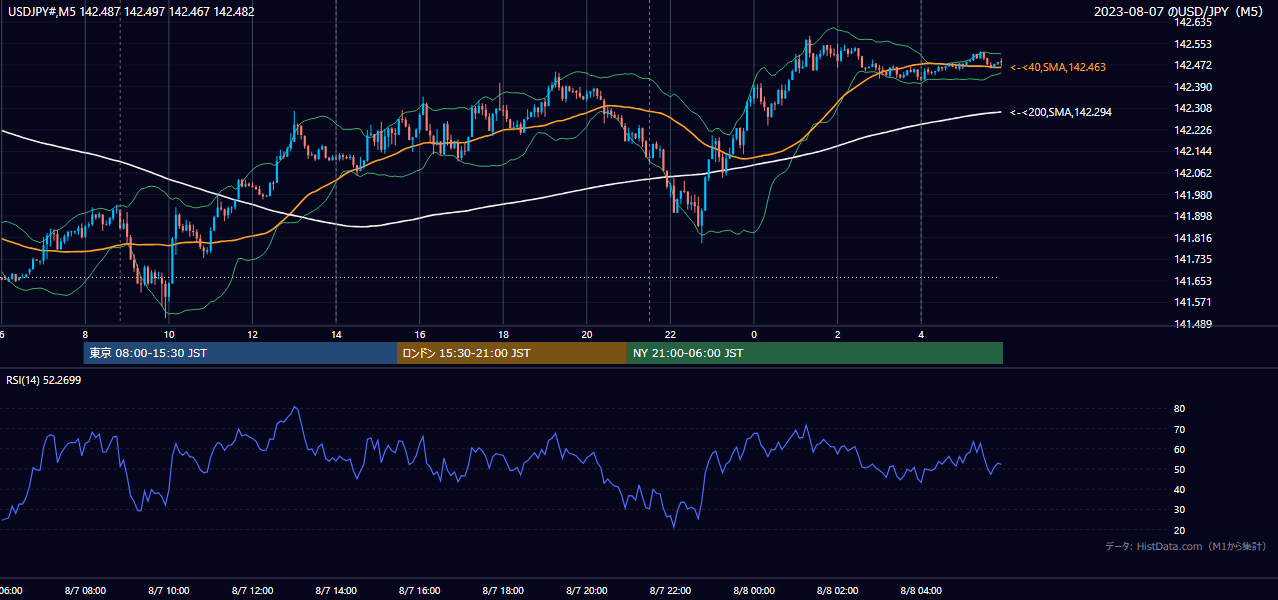Click the 8/7 12:00 time axis label
The image size is (1278, 600).
click(x=253, y=591)
